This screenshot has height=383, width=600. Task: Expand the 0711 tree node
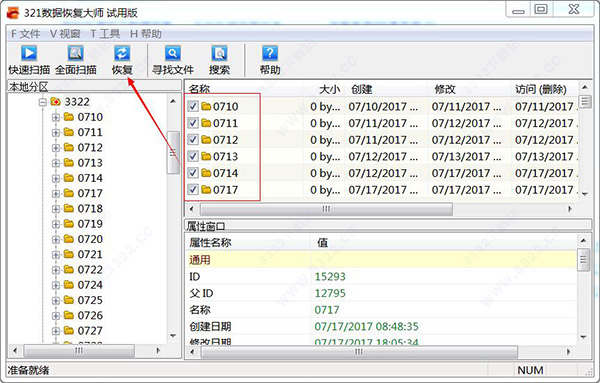point(56,132)
